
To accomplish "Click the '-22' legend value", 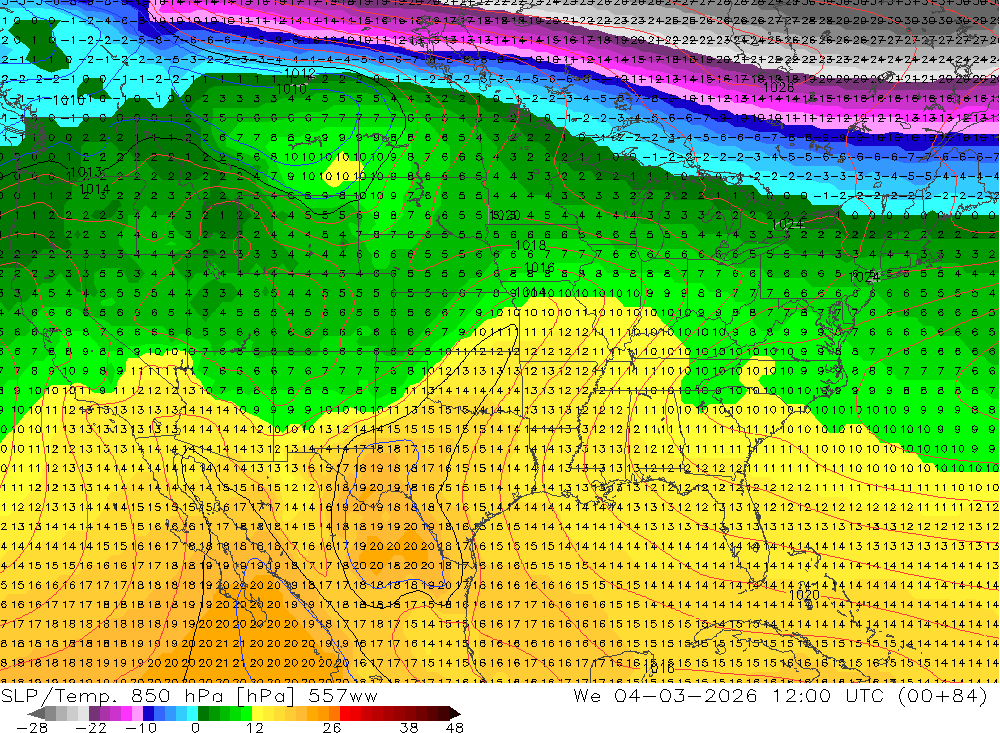I will point(91,727).
